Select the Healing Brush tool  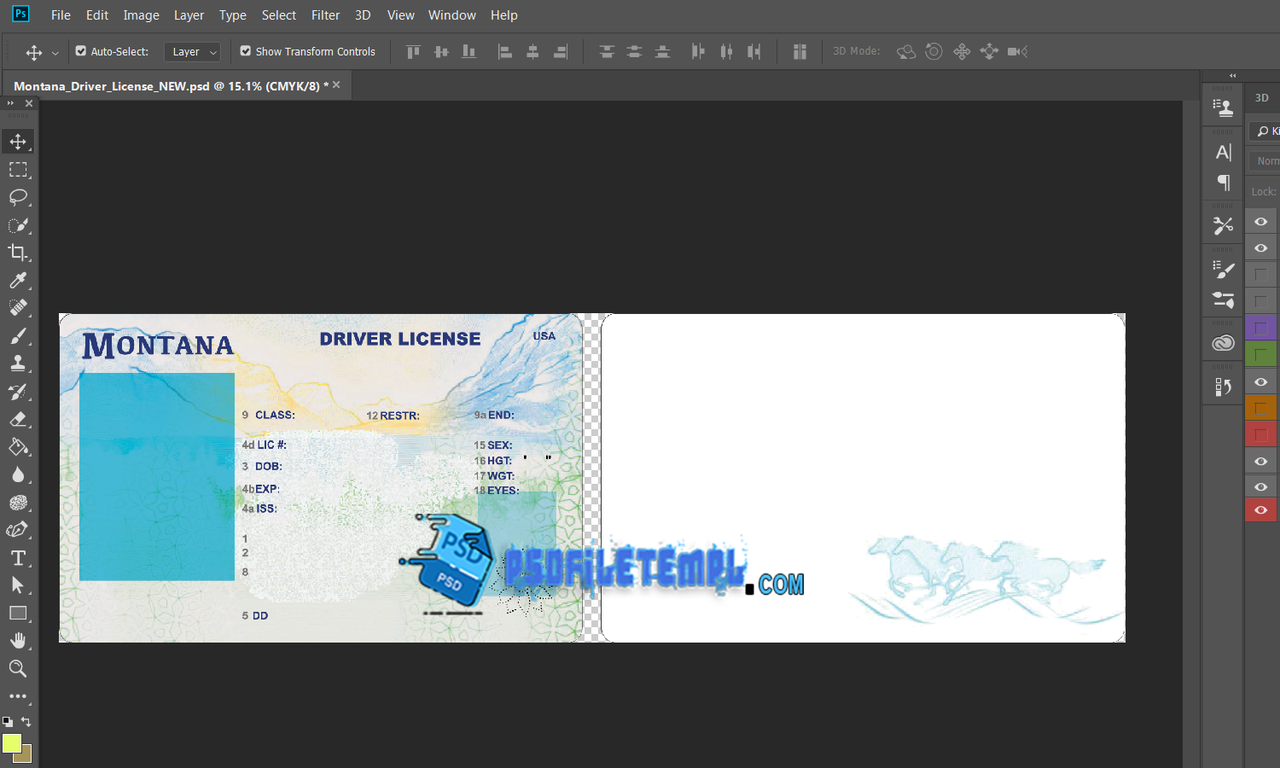pos(18,308)
